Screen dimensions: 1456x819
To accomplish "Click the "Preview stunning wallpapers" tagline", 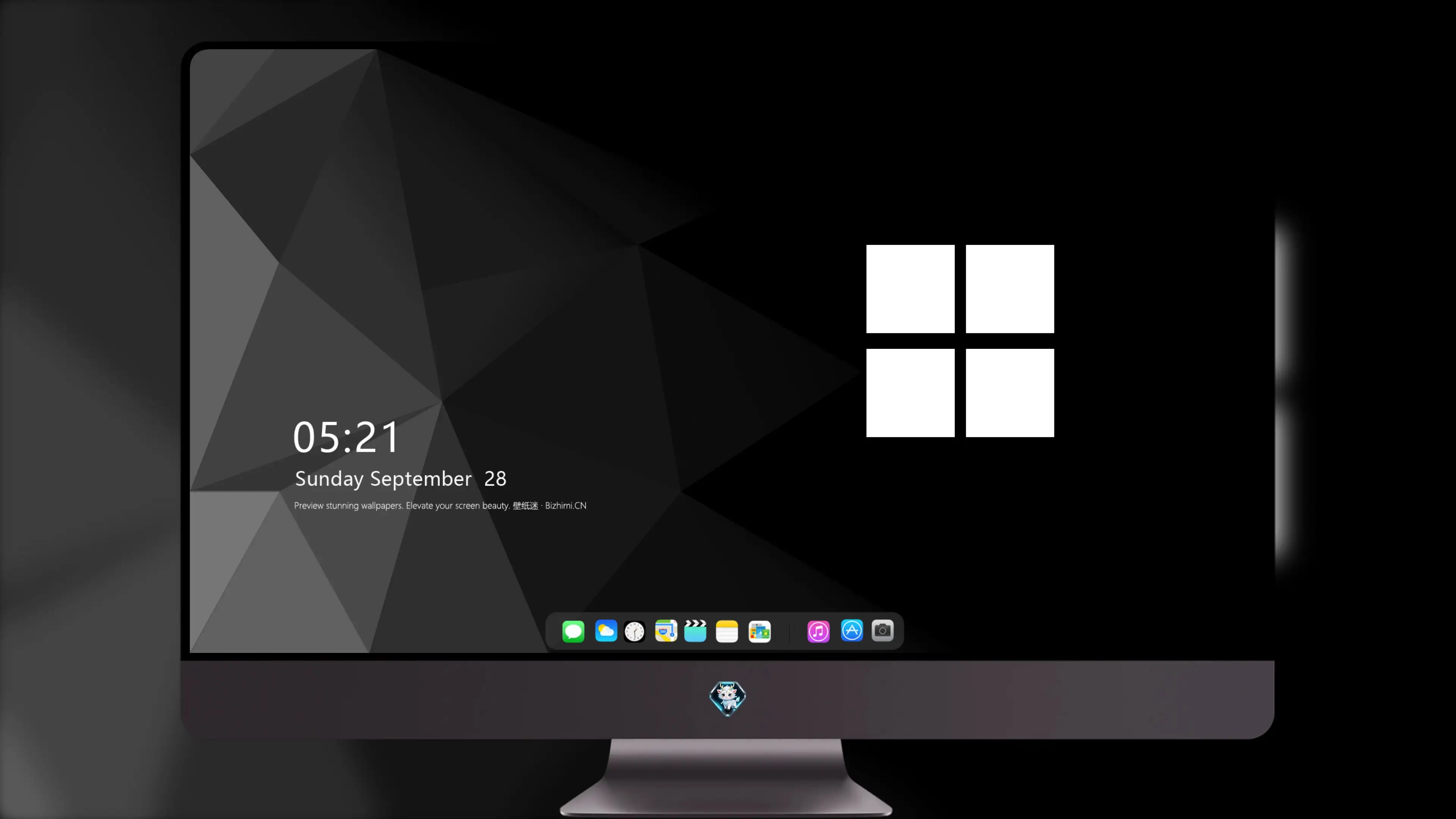I will pos(440,506).
